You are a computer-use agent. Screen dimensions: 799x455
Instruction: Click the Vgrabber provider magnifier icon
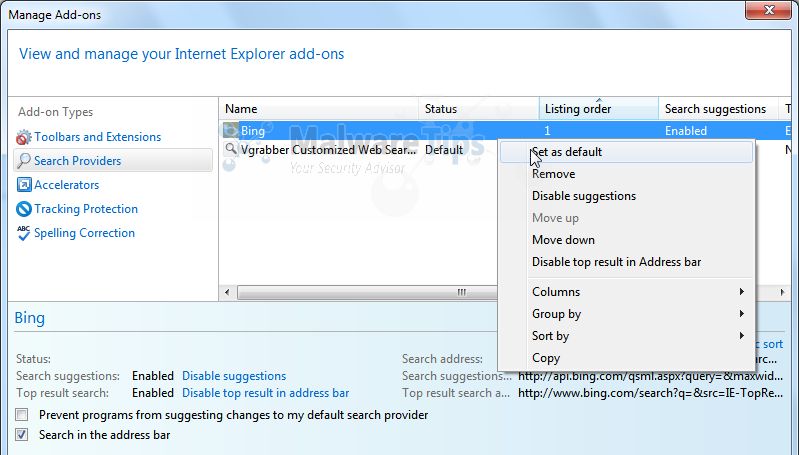[x=231, y=149]
